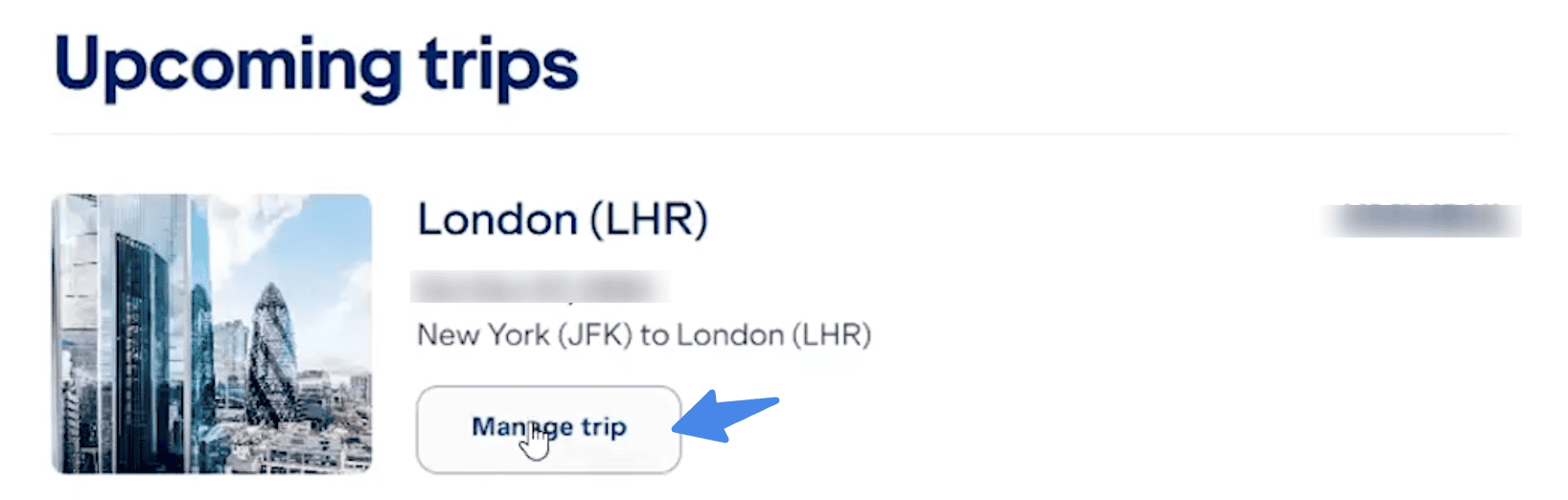Click the "(LHR)" code in the trip title
Image resolution: width=1568 pixels, height=500 pixels.
click(x=648, y=220)
